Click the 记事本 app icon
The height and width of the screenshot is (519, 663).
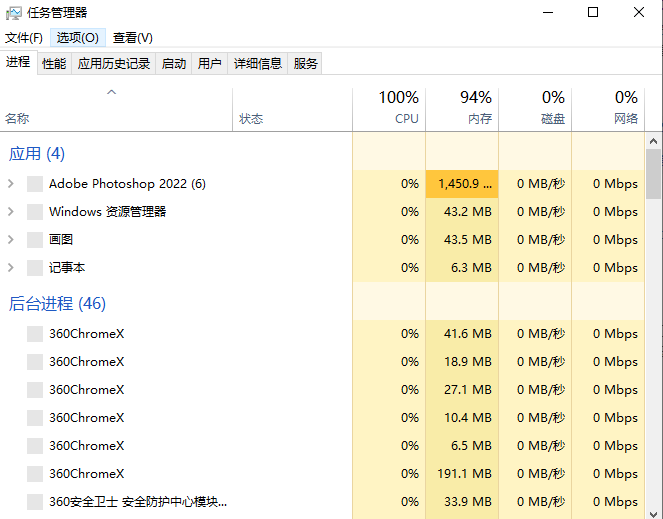[x=35, y=268]
